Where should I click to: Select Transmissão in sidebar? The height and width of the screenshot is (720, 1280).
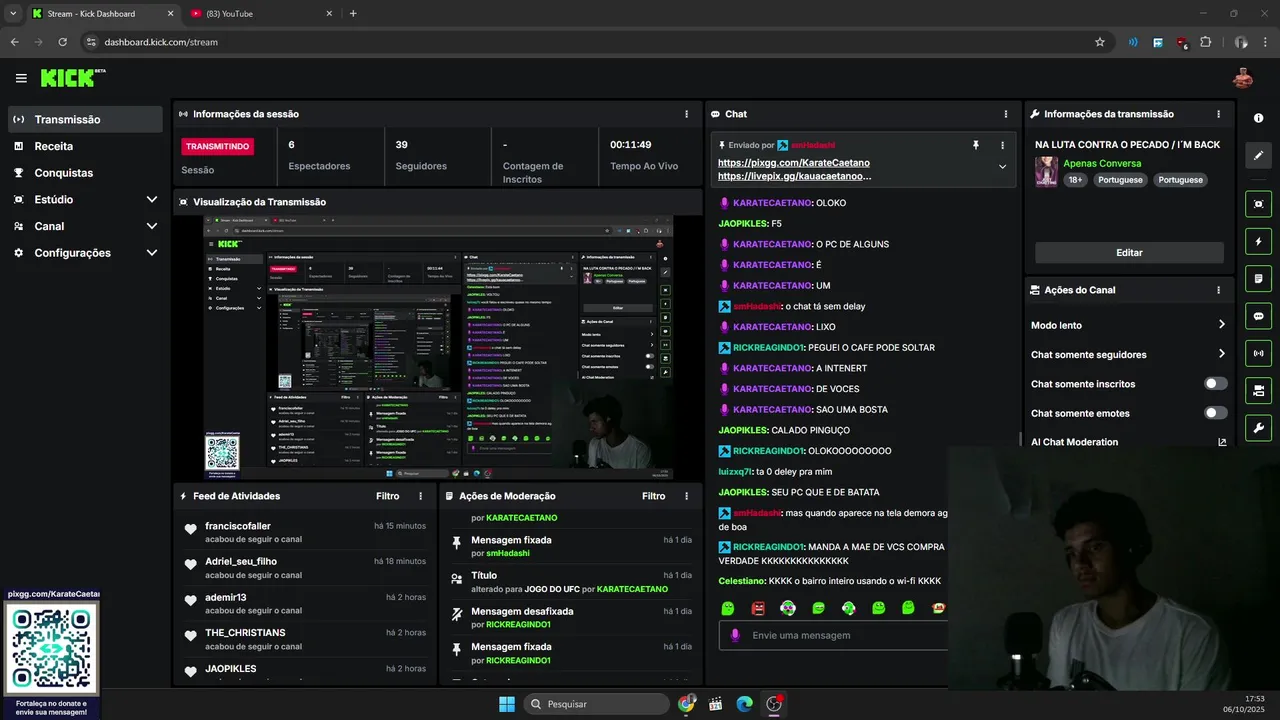click(85, 119)
